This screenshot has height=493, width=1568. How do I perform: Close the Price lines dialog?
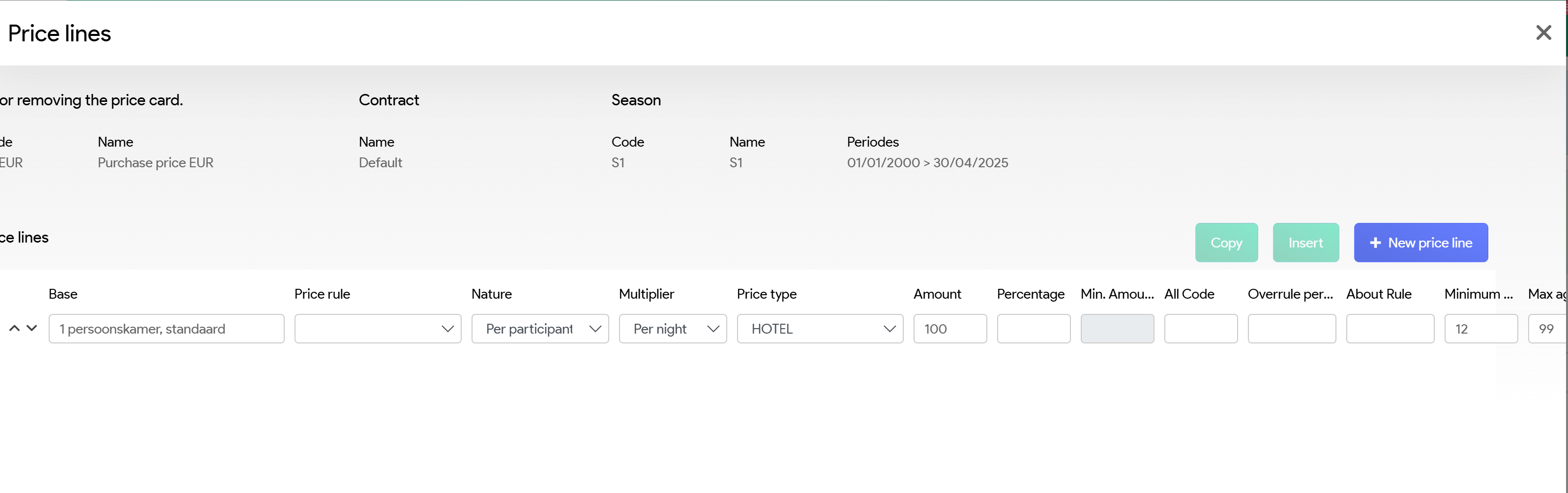coord(1543,33)
